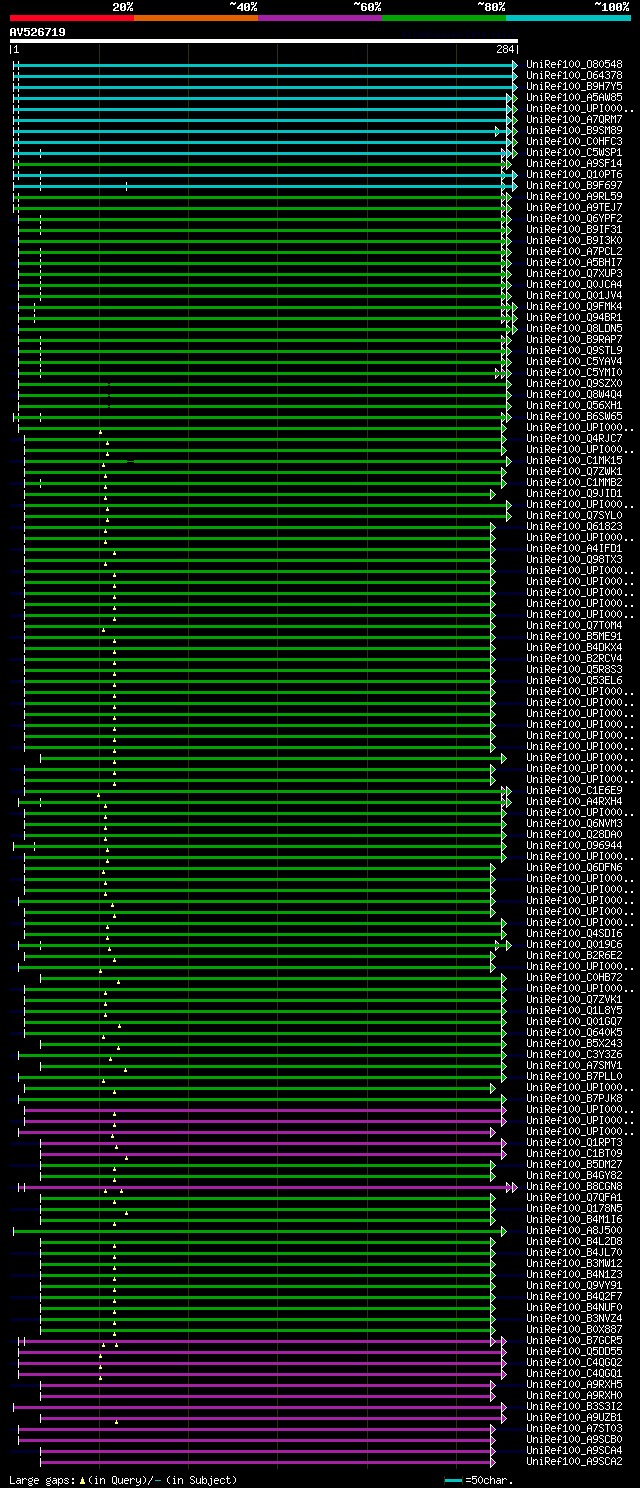Select the UniRef100_C5YMI0 label

pos(574,373)
